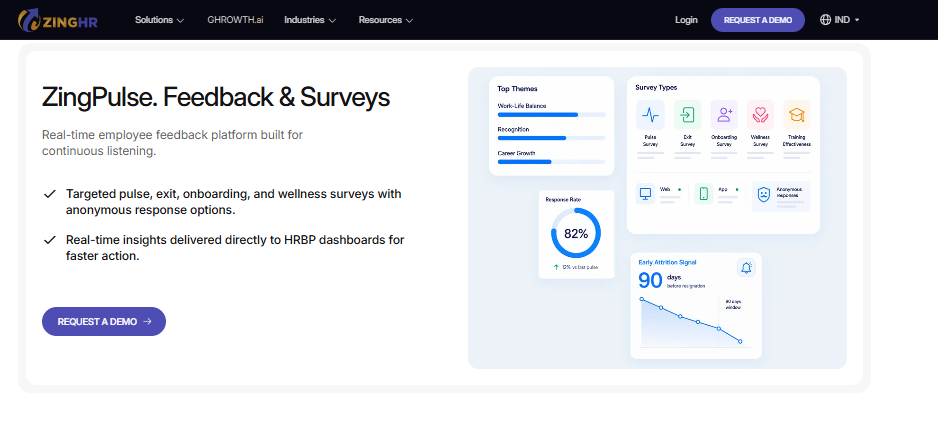Screen dimensions: 938x445
Task: Open the Solutions menu
Action: click(159, 20)
